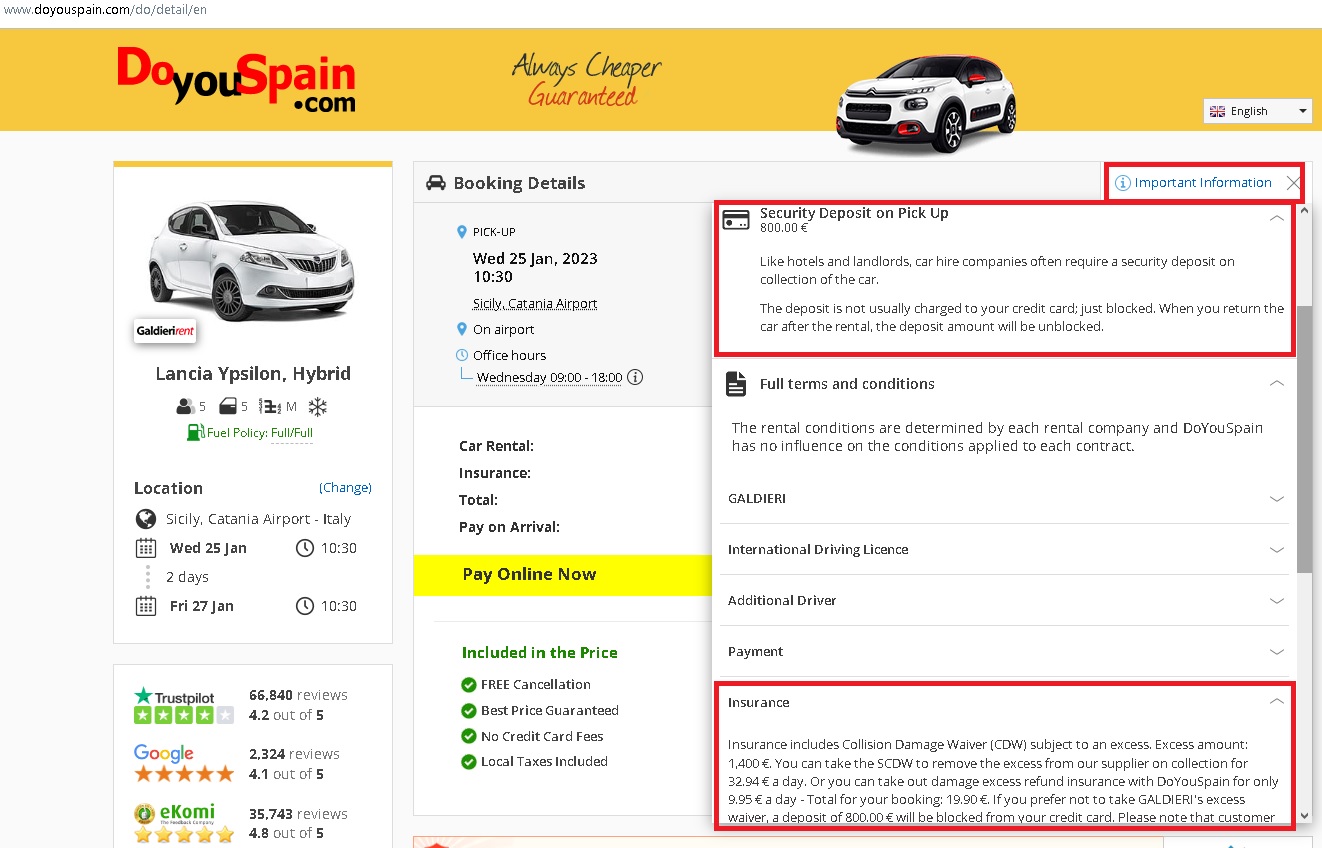Click the Trustpilot green star rating
The width and height of the screenshot is (1322, 848).
point(184,715)
